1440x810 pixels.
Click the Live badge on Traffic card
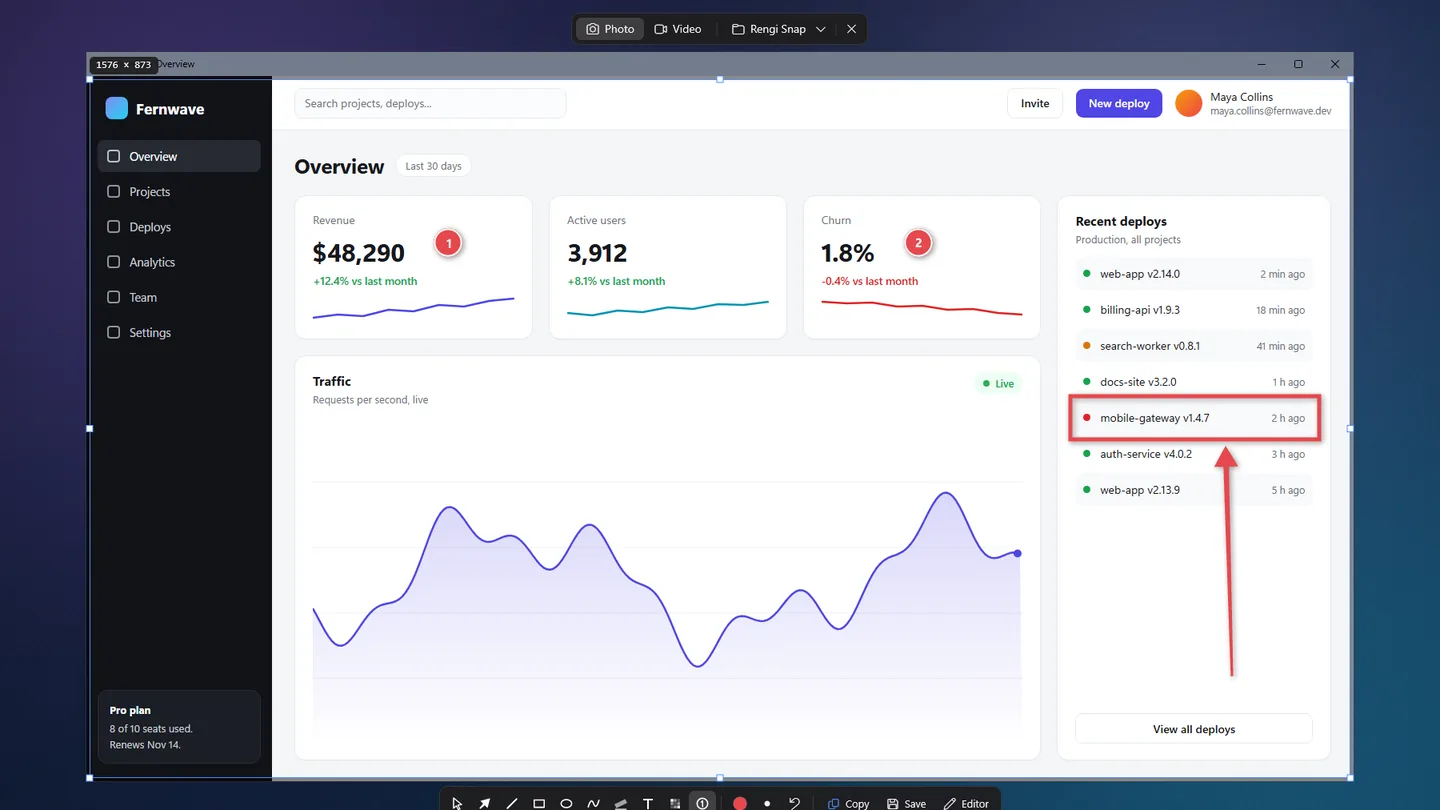tap(998, 384)
